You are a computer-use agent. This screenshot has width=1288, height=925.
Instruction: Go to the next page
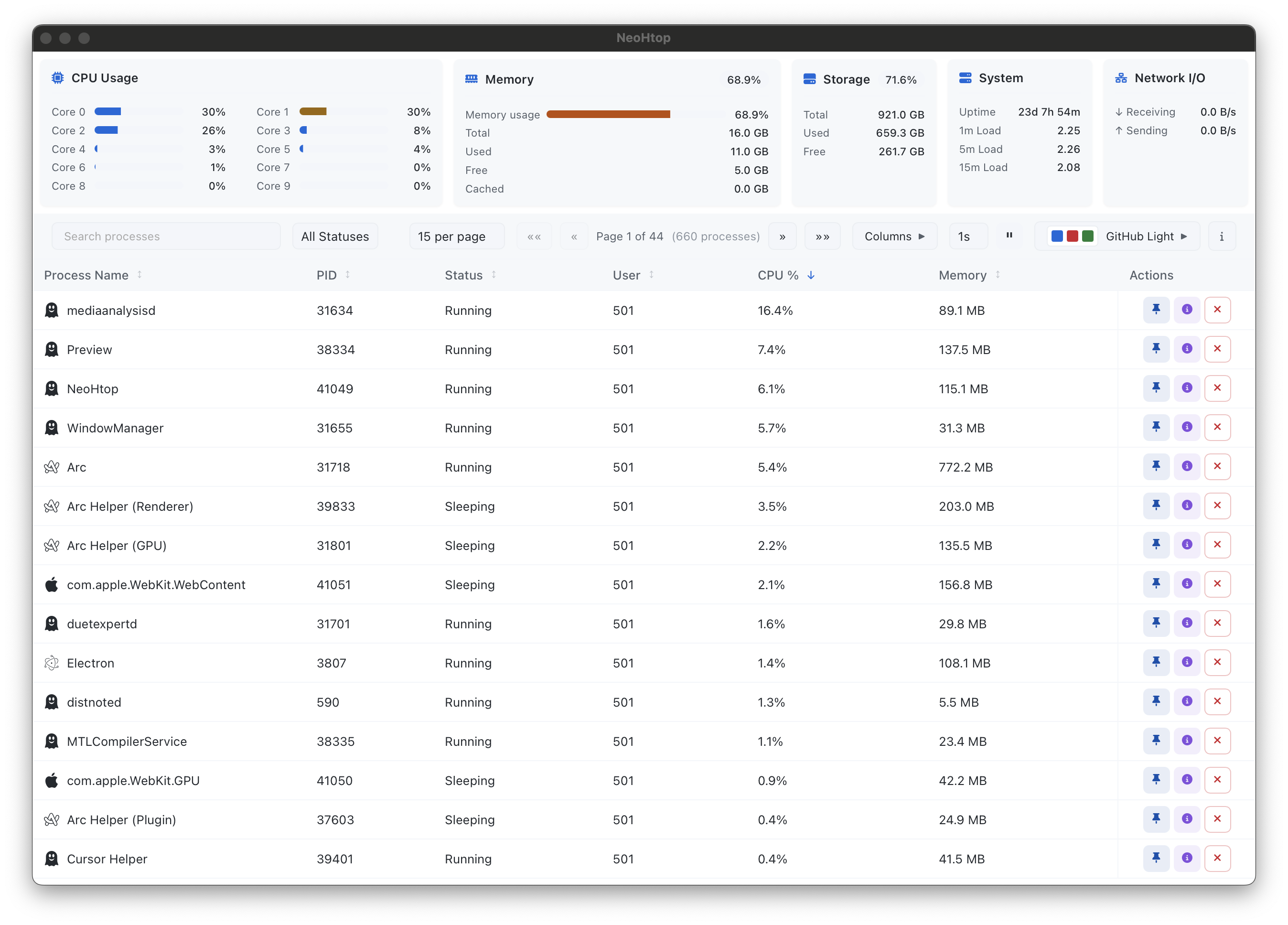click(x=782, y=236)
